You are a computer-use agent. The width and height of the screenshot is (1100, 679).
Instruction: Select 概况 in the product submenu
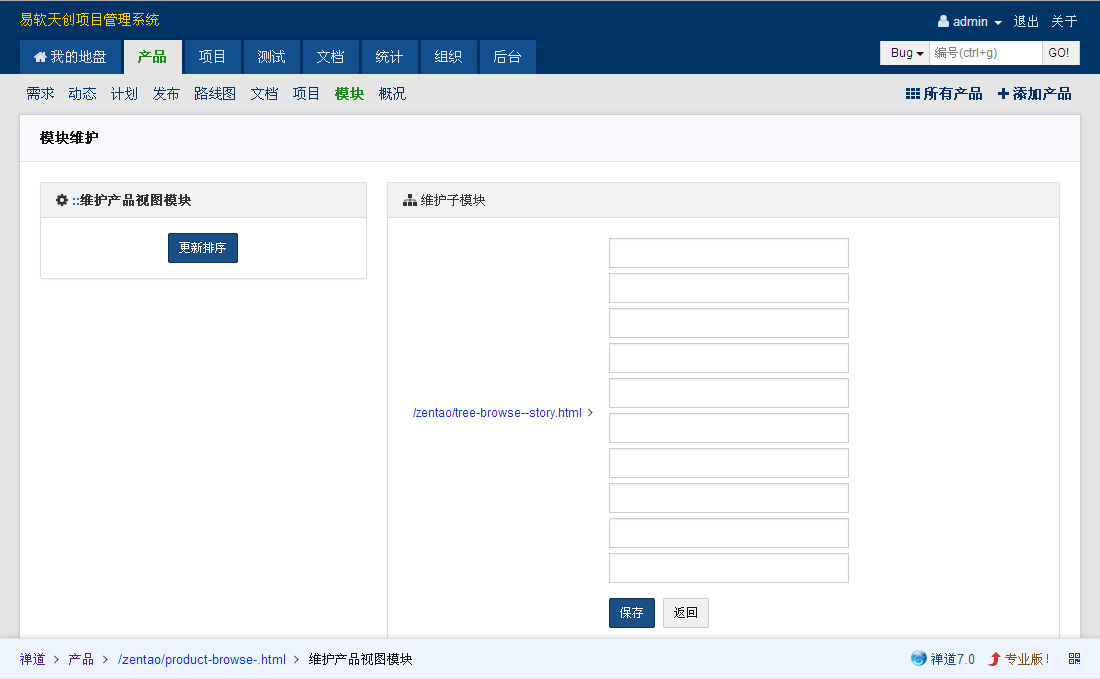coord(392,93)
